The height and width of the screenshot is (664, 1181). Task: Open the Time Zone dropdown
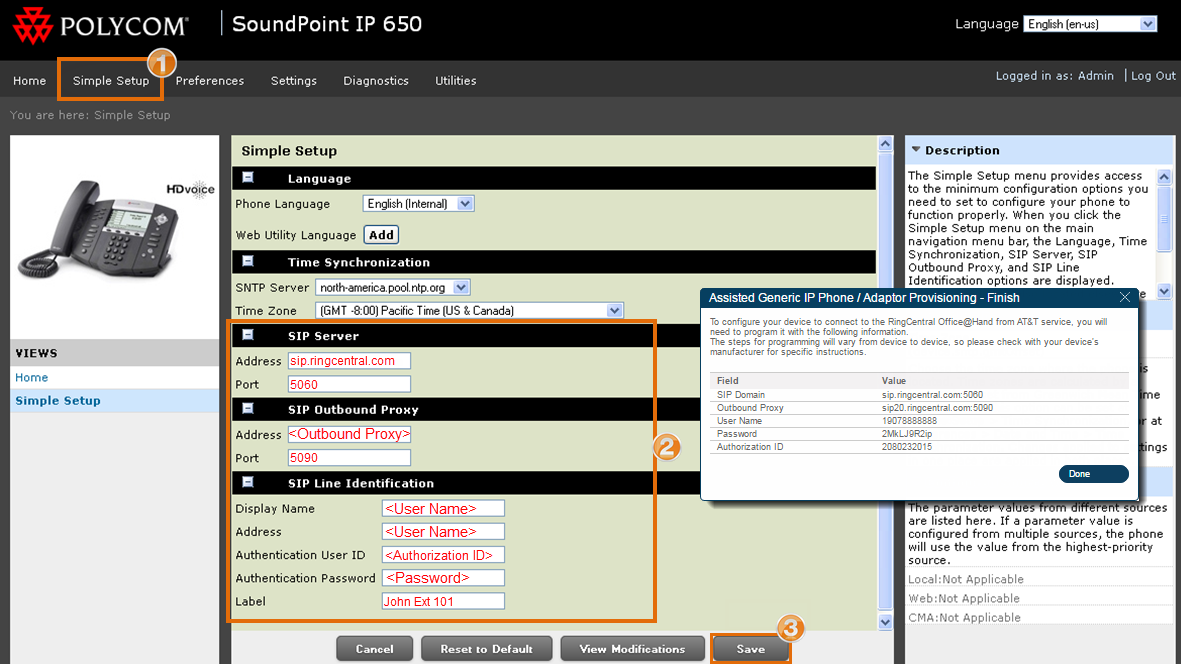pos(469,310)
